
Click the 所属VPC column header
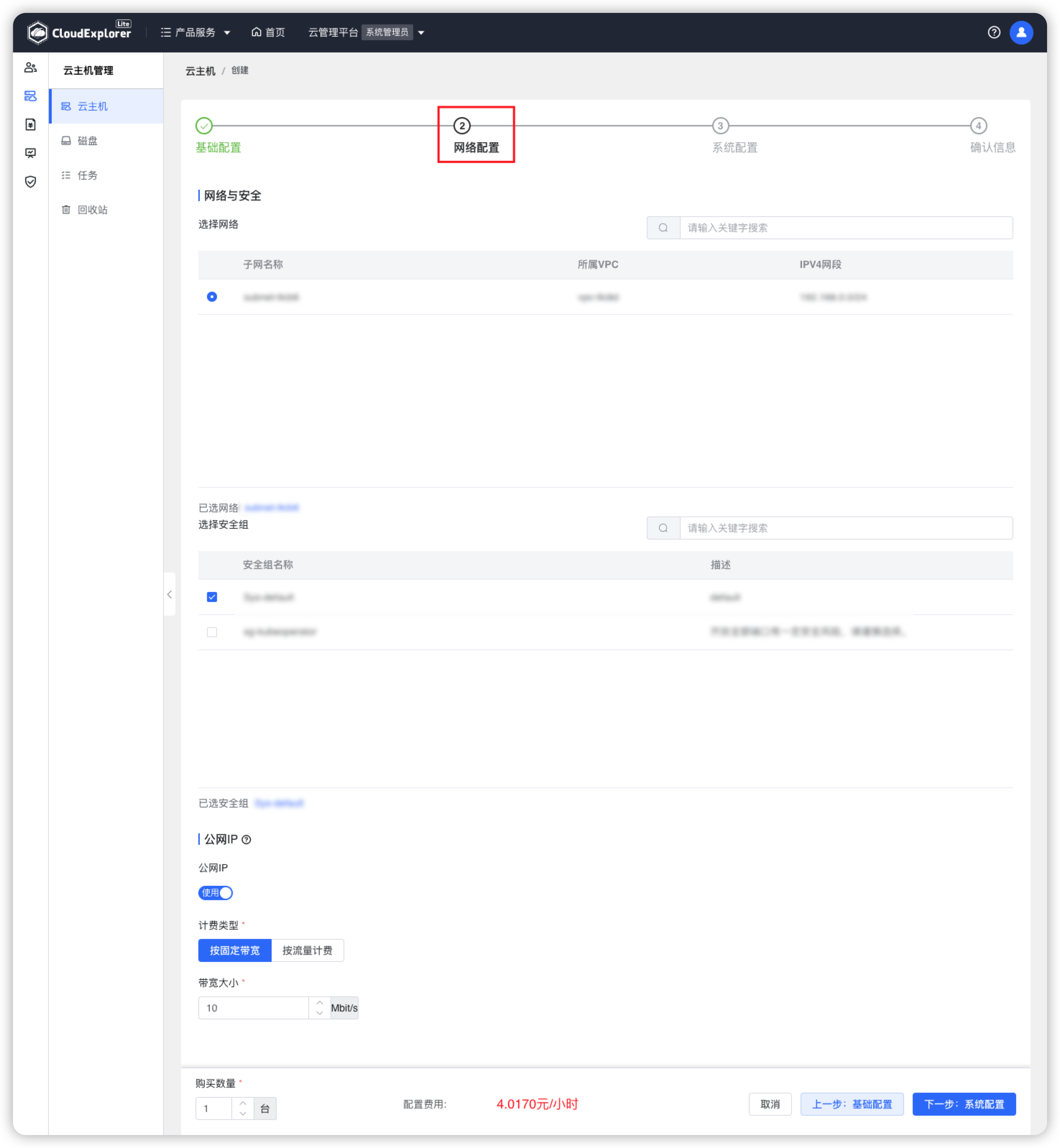[x=598, y=264]
